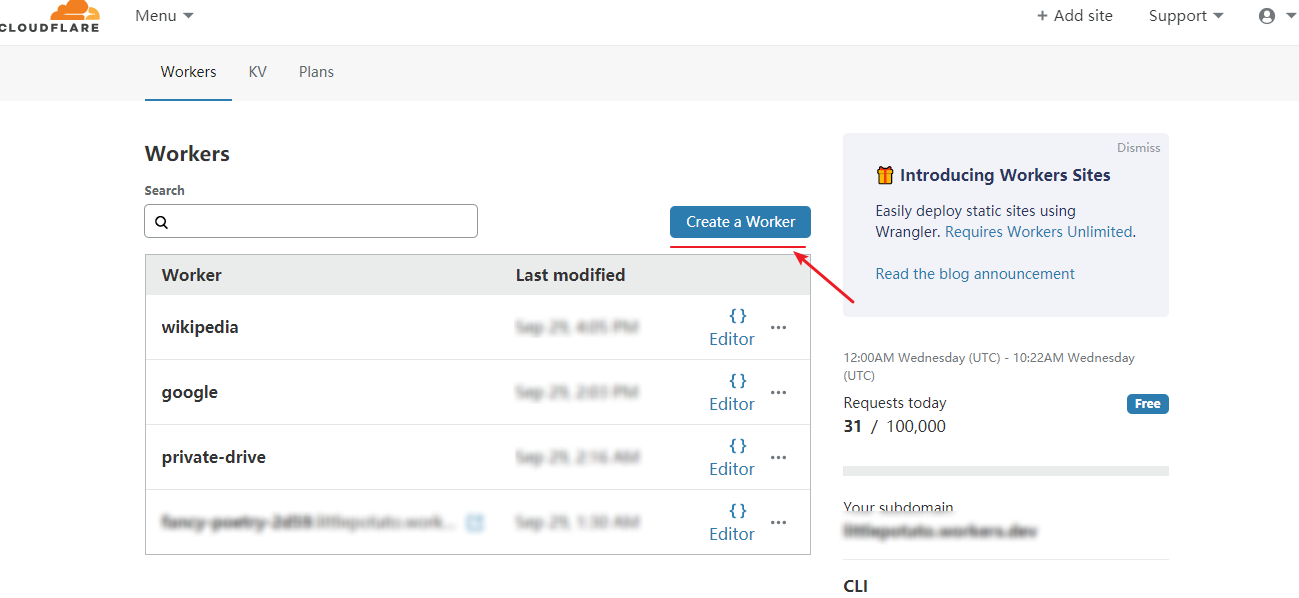Switch to the Plans tab
This screenshot has width=1299, height=598.
[316, 72]
